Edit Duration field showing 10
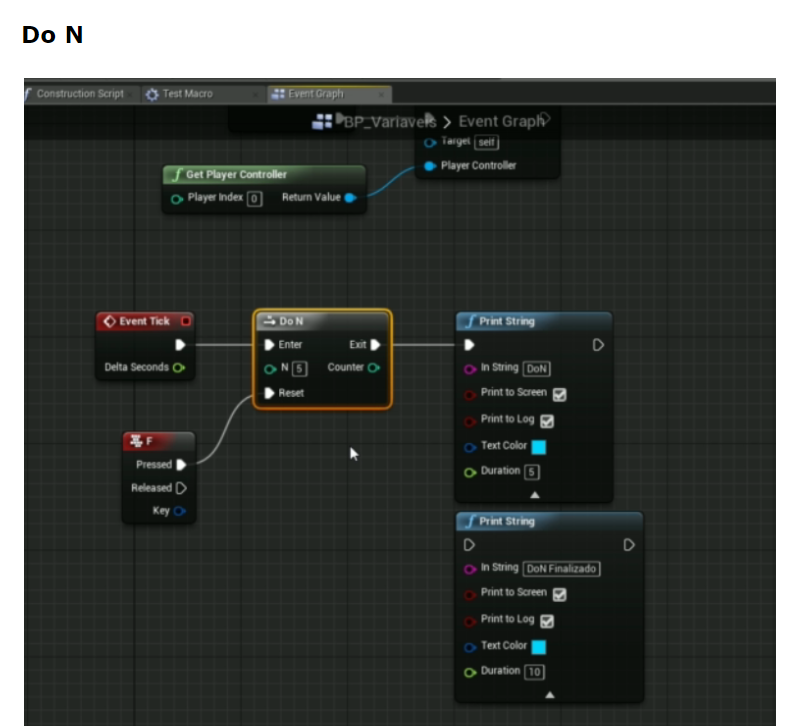 coord(535,672)
